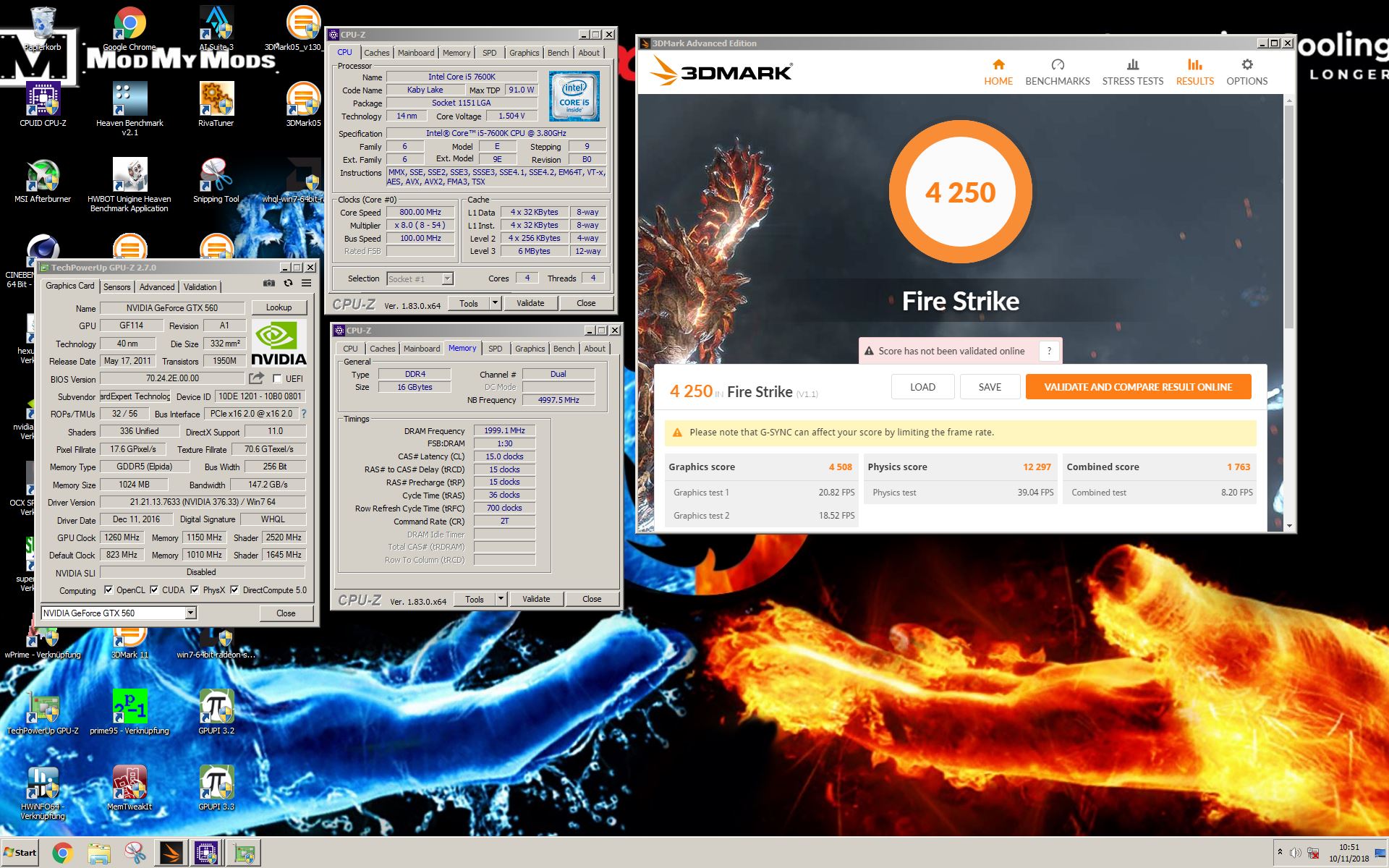Click the 3DMark vertical scrollbar

(x=1288, y=217)
